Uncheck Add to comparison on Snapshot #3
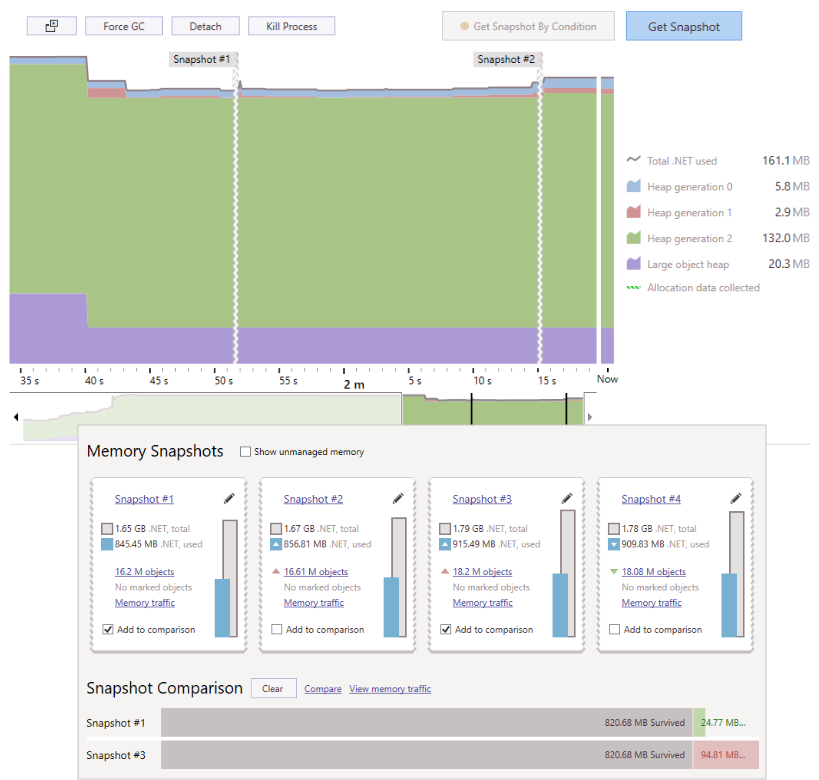The height and width of the screenshot is (780, 819). (446, 629)
